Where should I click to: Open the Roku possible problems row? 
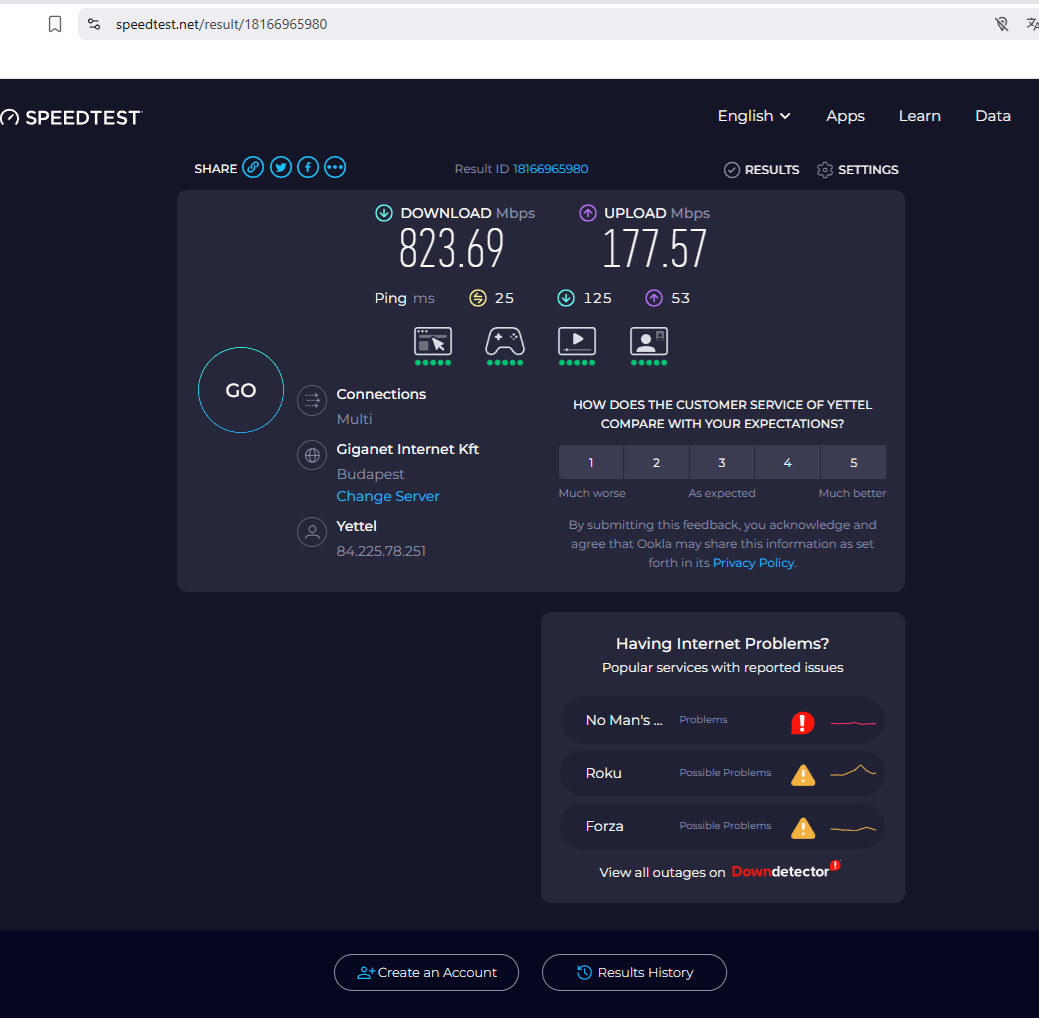(722, 773)
